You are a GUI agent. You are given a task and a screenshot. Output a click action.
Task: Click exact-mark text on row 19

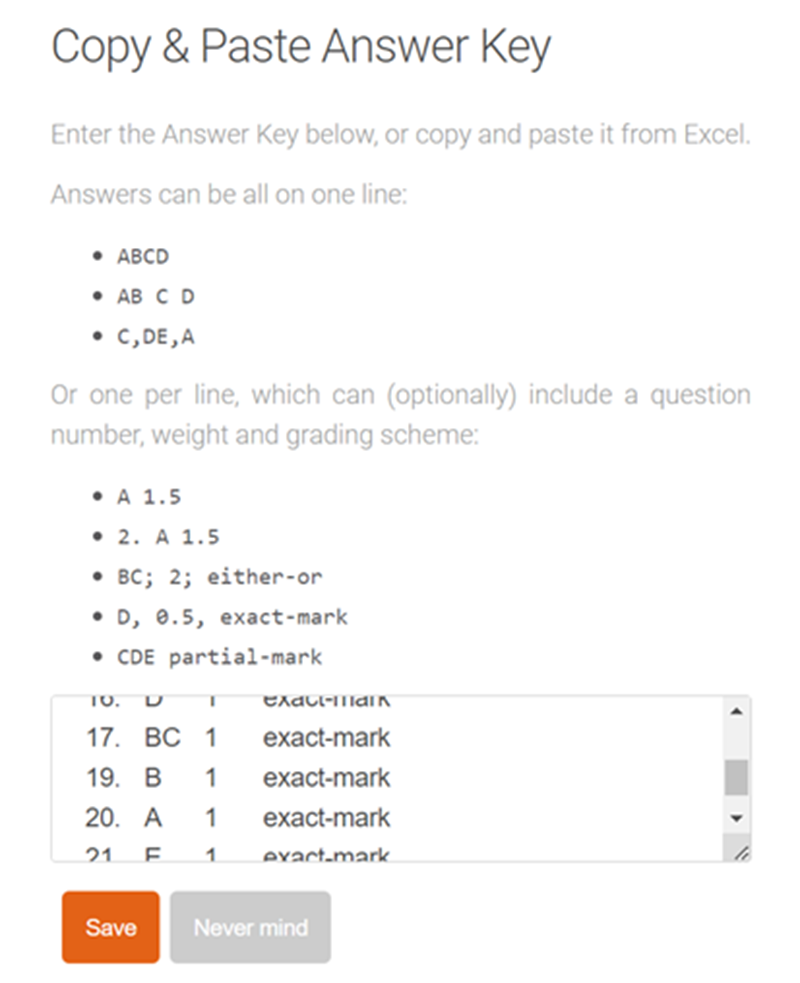[x=326, y=778]
